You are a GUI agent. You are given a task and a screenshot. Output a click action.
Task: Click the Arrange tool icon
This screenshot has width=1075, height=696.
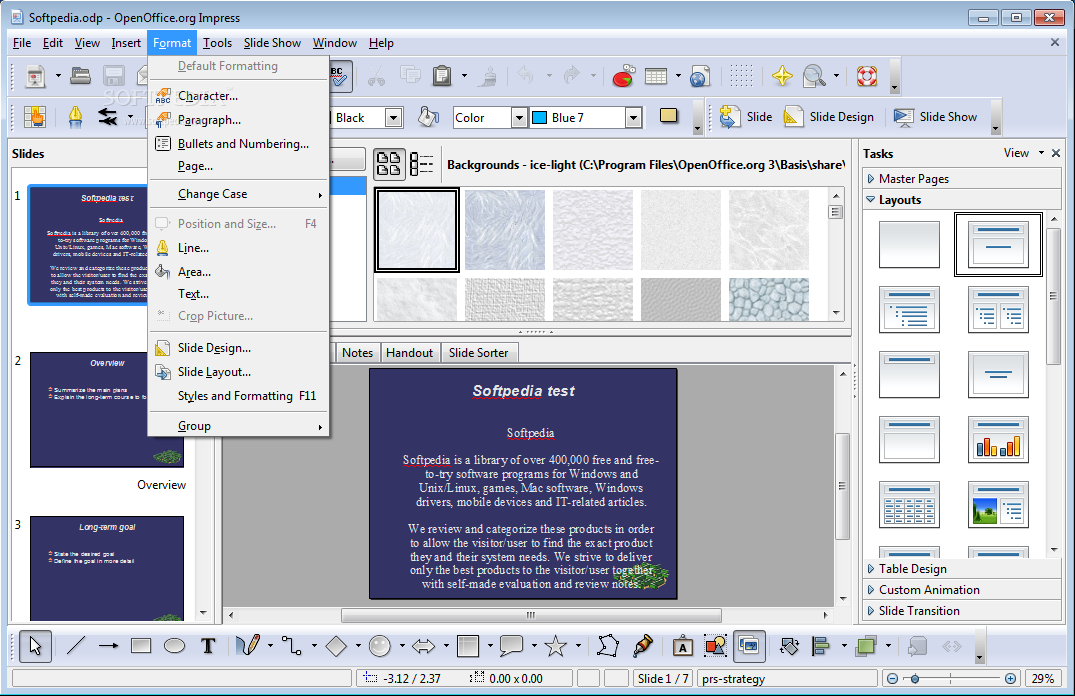(x=866, y=646)
